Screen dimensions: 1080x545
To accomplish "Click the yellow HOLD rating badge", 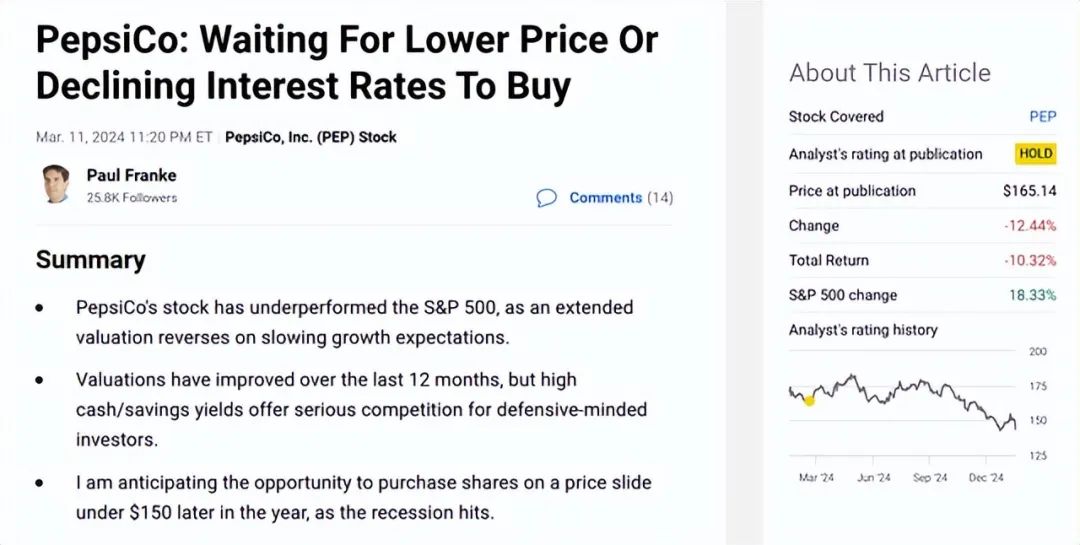I will tap(1035, 154).
